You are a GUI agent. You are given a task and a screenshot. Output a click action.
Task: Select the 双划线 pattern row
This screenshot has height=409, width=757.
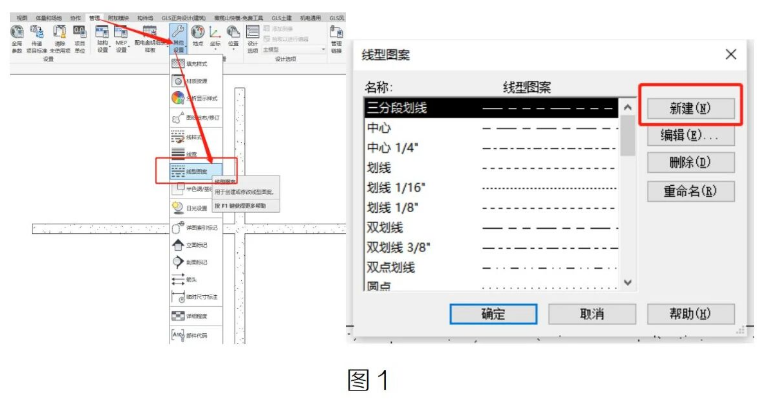point(491,227)
